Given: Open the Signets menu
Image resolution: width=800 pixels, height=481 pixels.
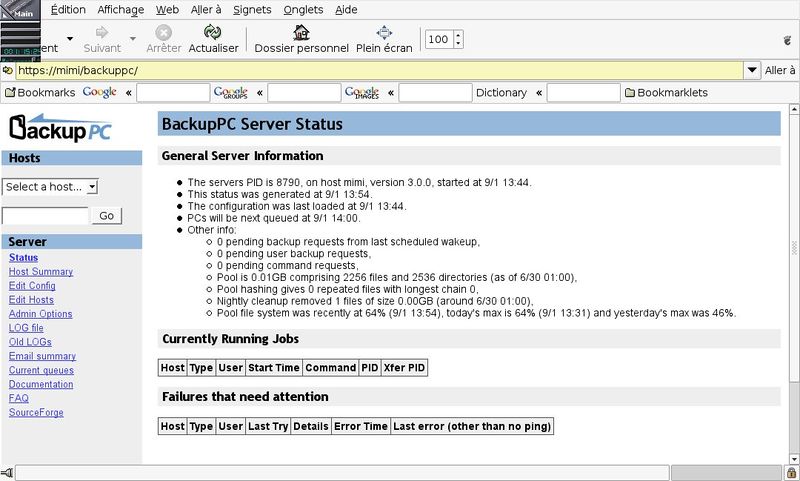Looking at the screenshot, I should [251, 9].
